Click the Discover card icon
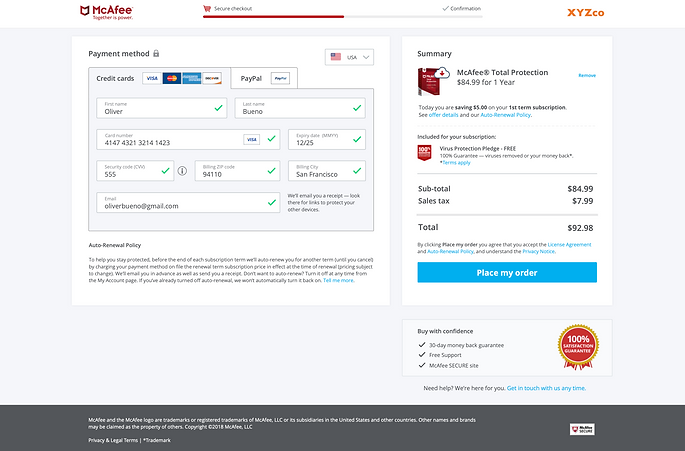Viewport: 685px width, 451px height. (x=212, y=78)
